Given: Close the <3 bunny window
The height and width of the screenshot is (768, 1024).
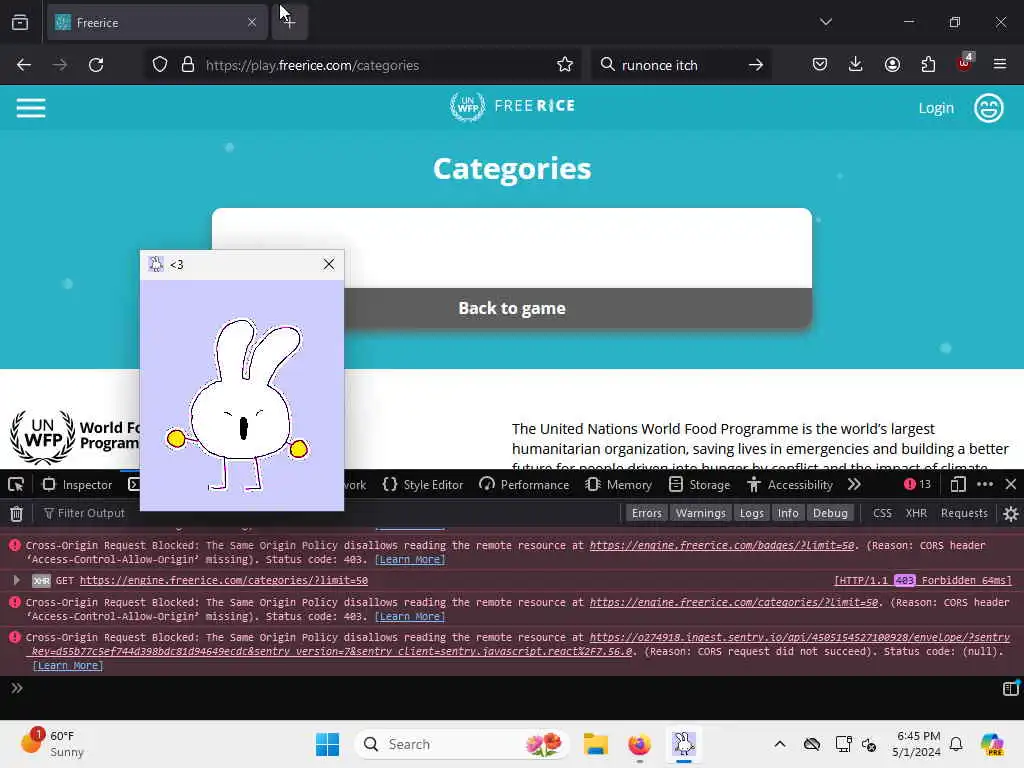Looking at the screenshot, I should coord(328,264).
